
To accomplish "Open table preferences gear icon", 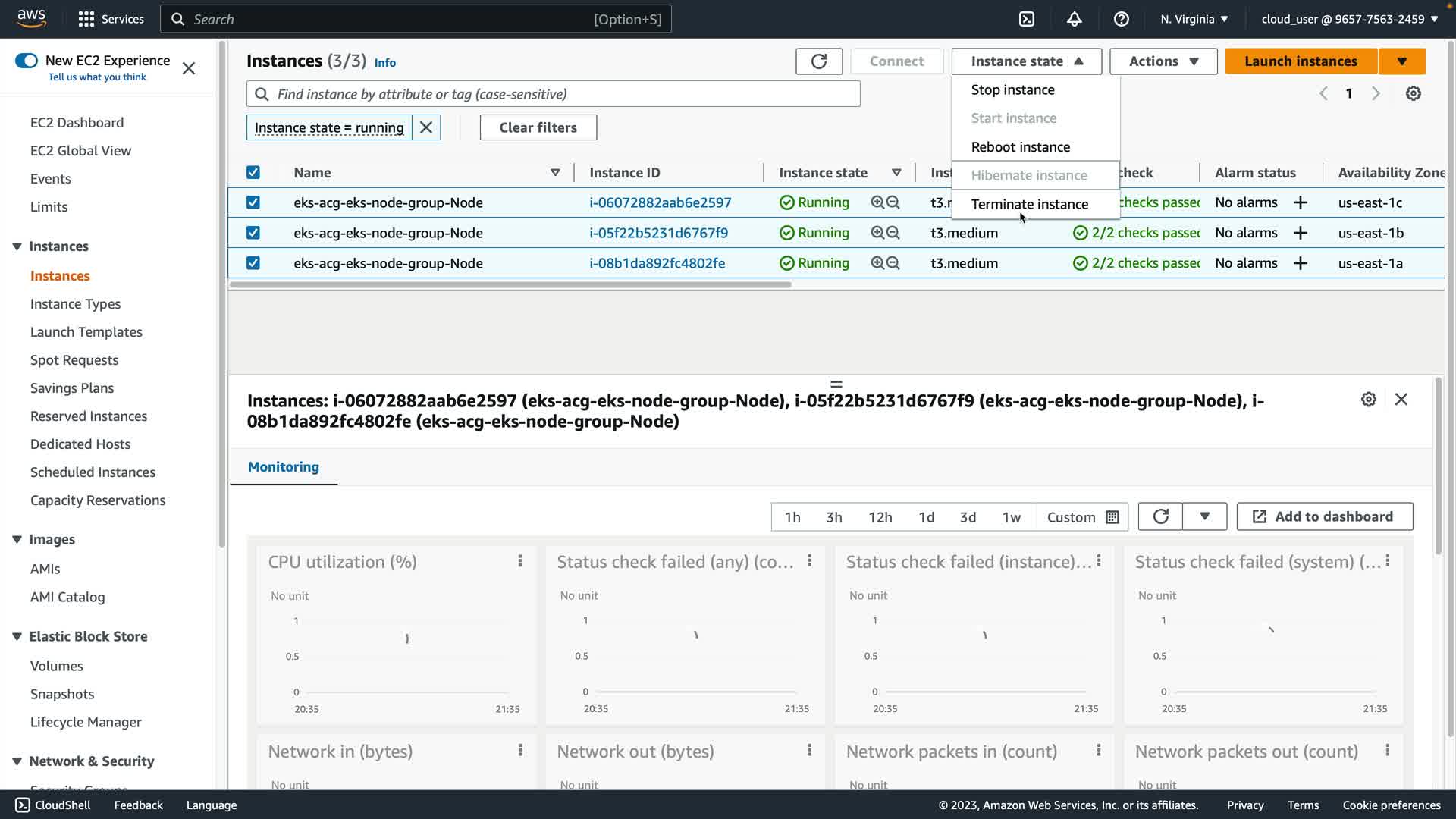I will click(x=1413, y=94).
